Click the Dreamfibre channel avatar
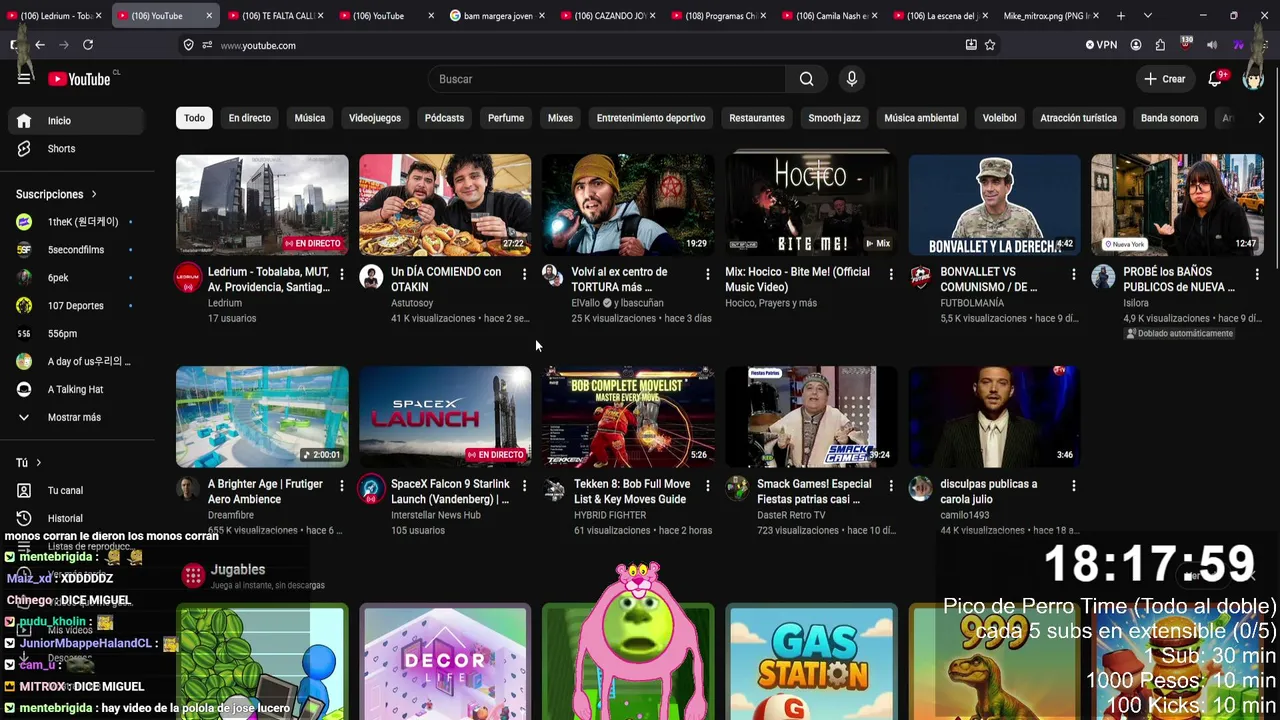Viewport: 1280px width, 720px height. pyautogui.click(x=188, y=489)
